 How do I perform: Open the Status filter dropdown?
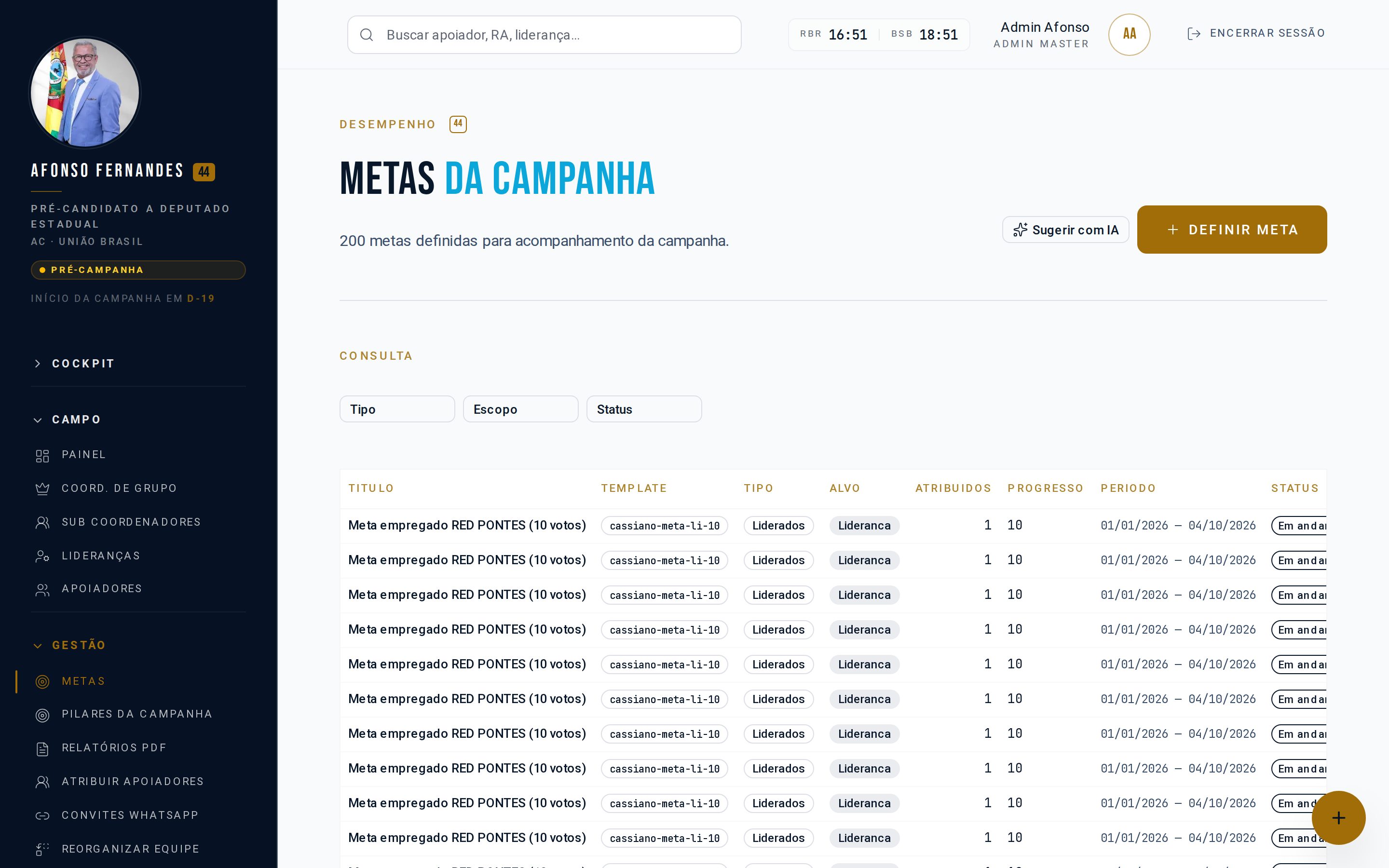(x=644, y=409)
